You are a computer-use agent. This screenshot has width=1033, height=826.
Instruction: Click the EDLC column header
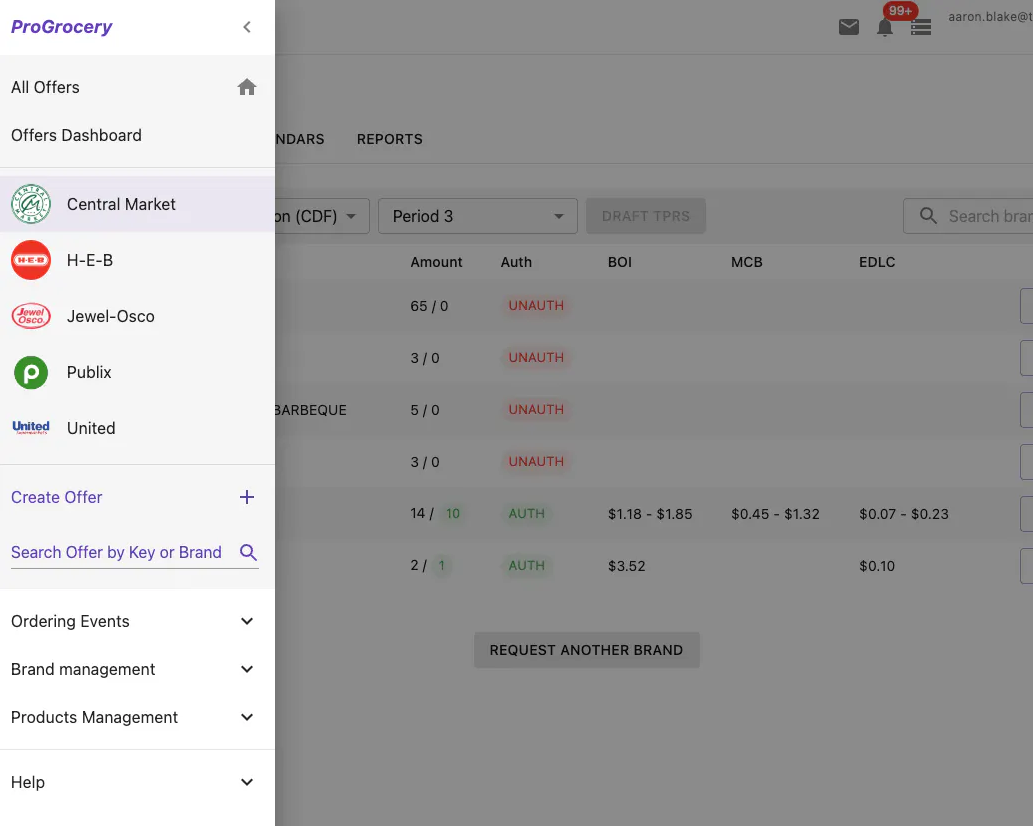(877, 262)
